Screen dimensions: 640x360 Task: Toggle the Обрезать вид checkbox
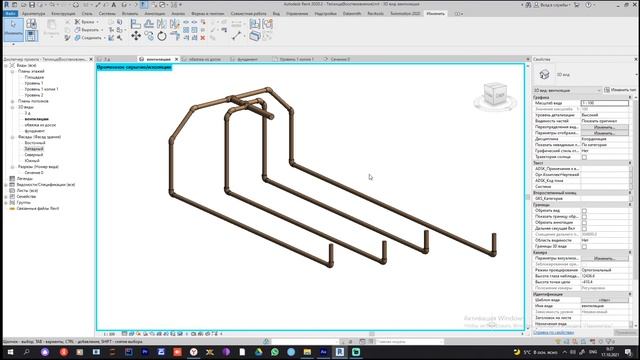[x=584, y=211]
